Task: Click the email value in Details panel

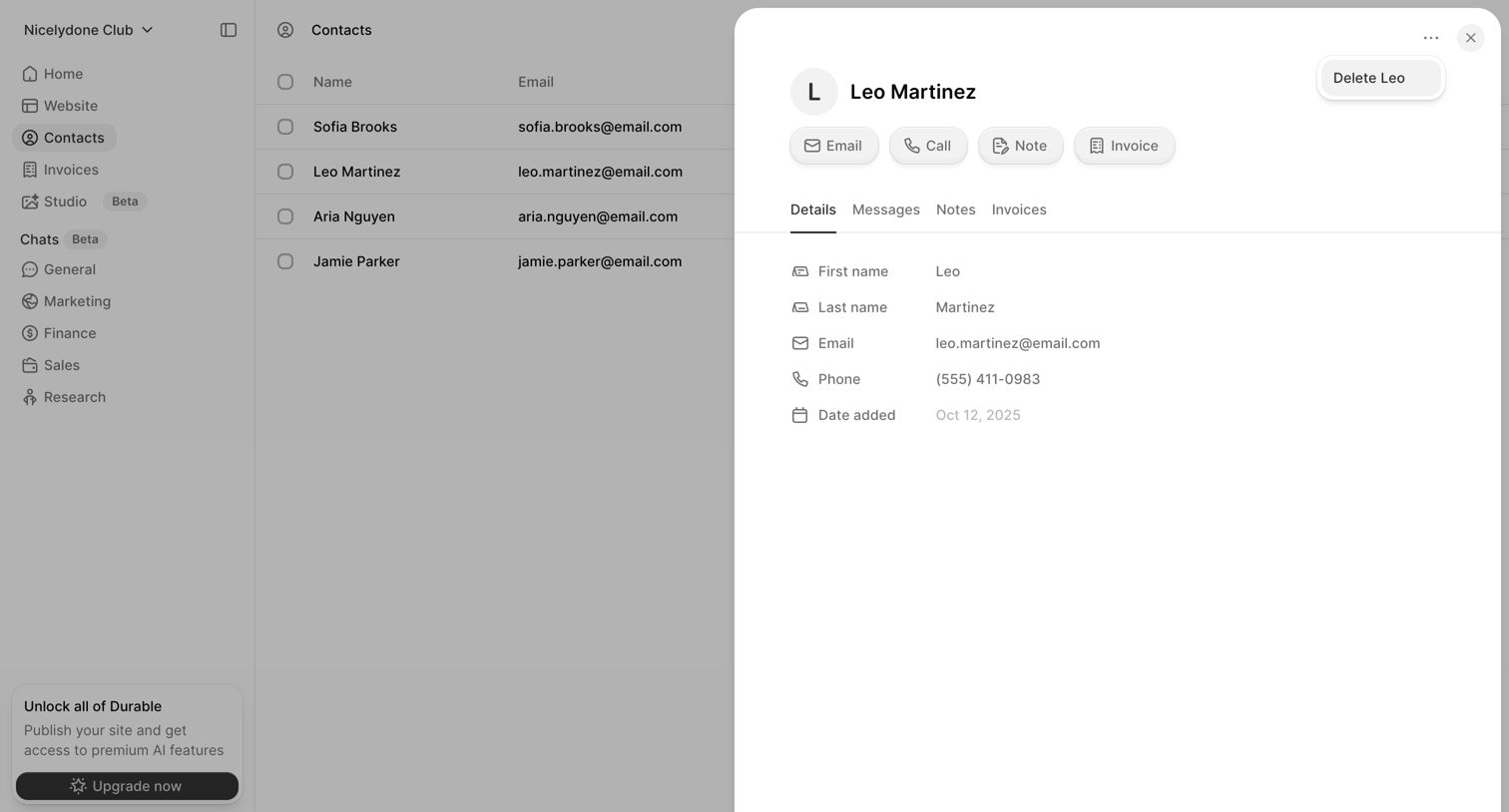Action: point(1018,343)
